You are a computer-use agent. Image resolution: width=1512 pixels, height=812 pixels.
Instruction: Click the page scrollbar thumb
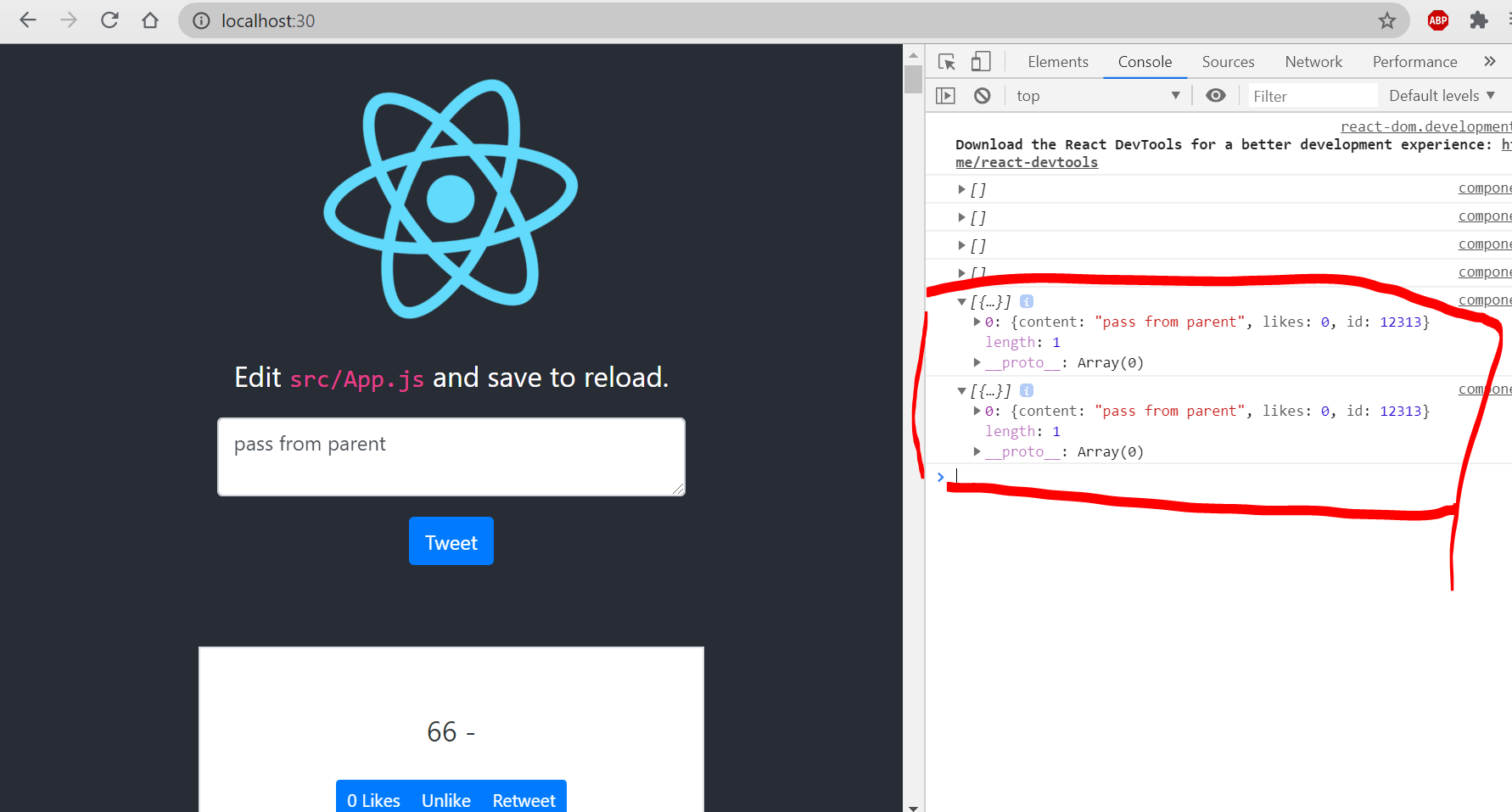[913, 78]
